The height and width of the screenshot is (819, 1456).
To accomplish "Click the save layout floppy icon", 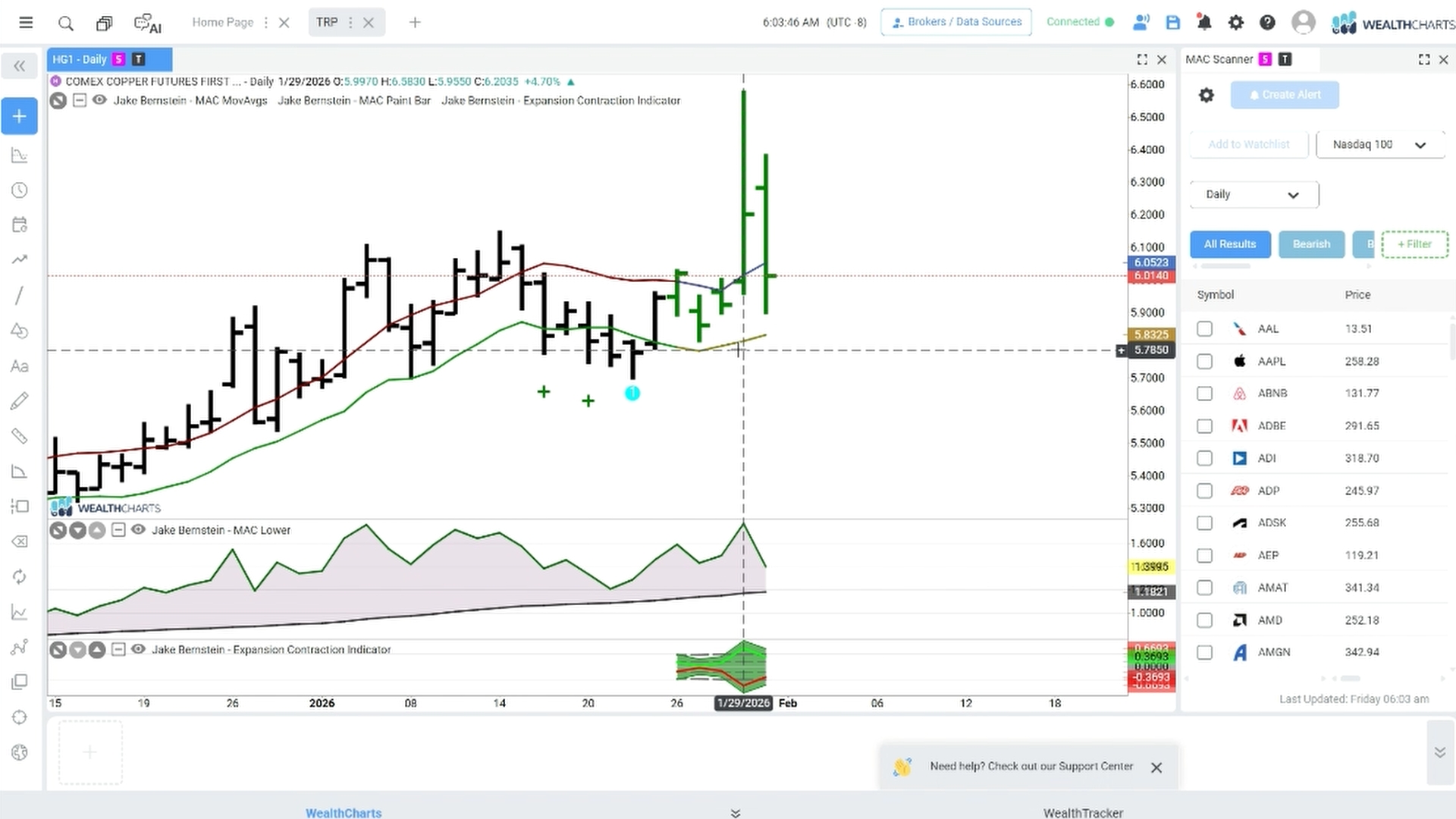I will 1173,23.
